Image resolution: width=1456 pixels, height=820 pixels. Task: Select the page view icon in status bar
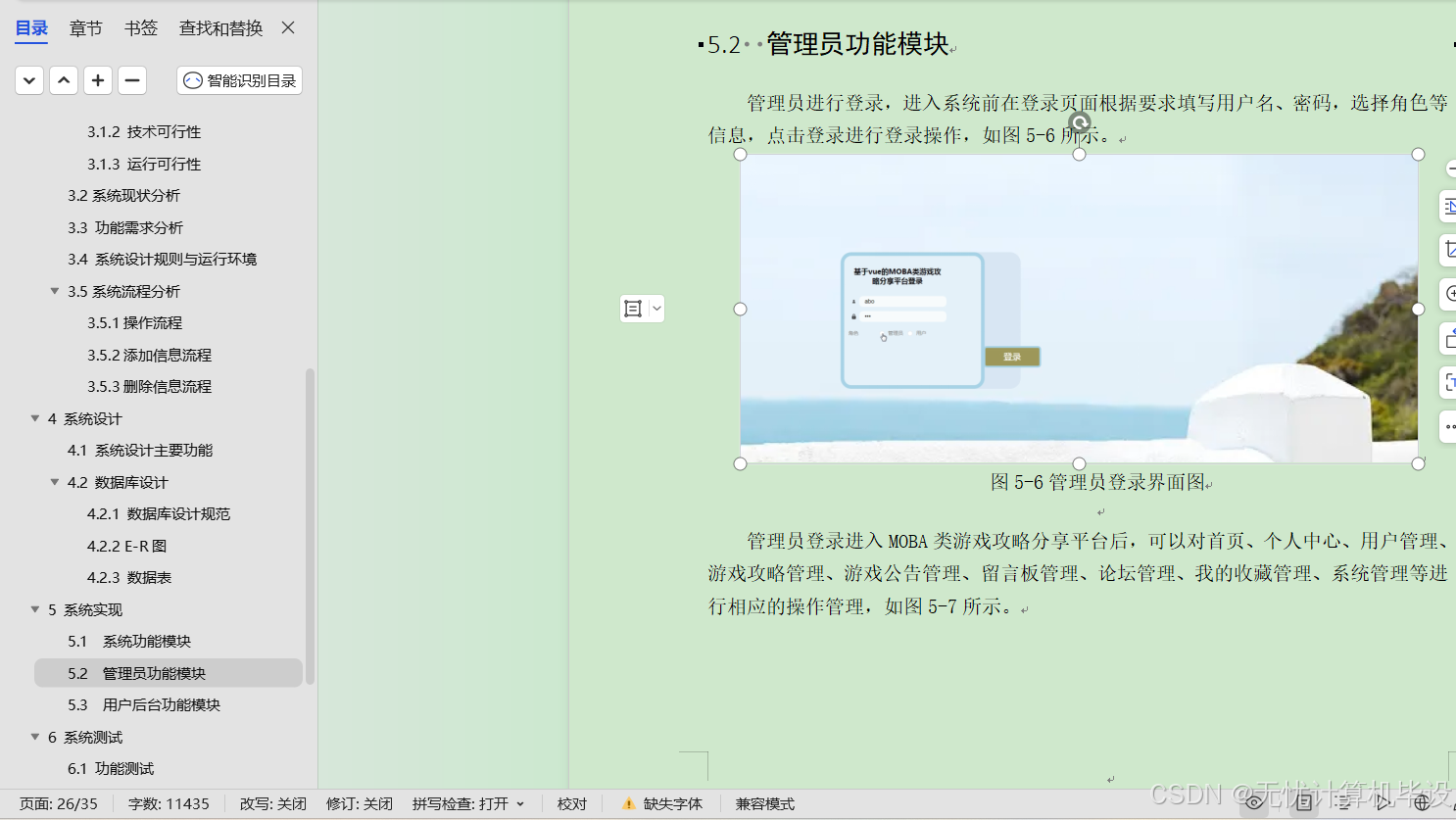pyautogui.click(x=1304, y=801)
